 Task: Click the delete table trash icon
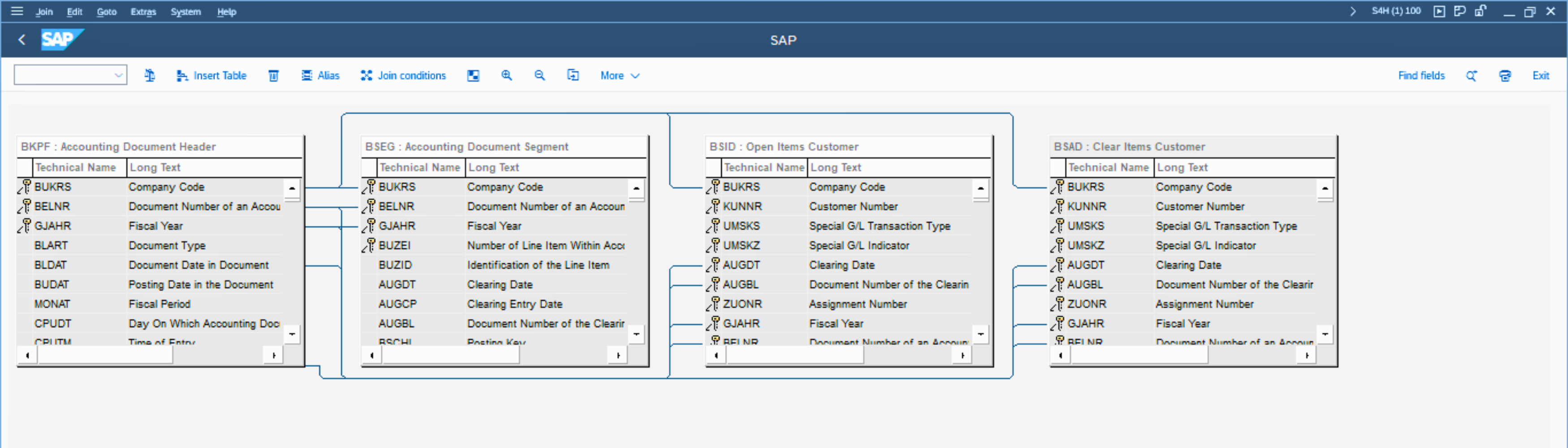pyautogui.click(x=273, y=75)
